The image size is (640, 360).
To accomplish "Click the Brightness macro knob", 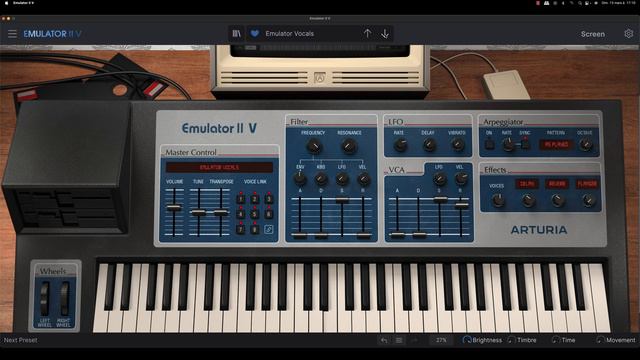I will pyautogui.click(x=467, y=340).
